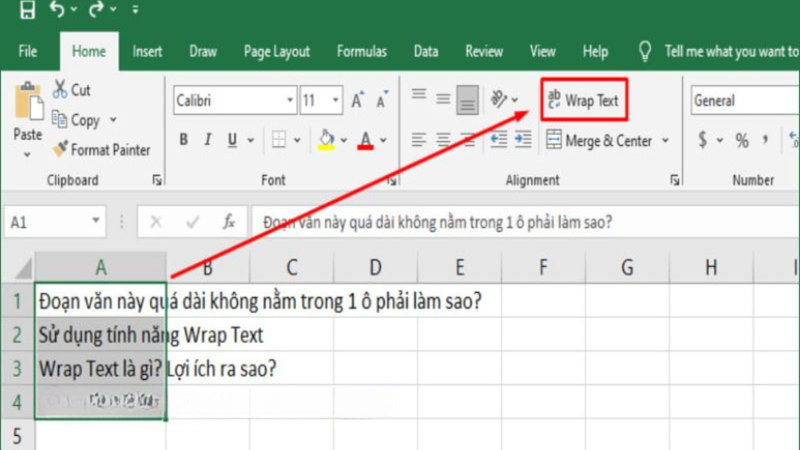Viewport: 800px width, 450px height.
Task: Click the Insert Function fx icon
Action: pos(229,221)
